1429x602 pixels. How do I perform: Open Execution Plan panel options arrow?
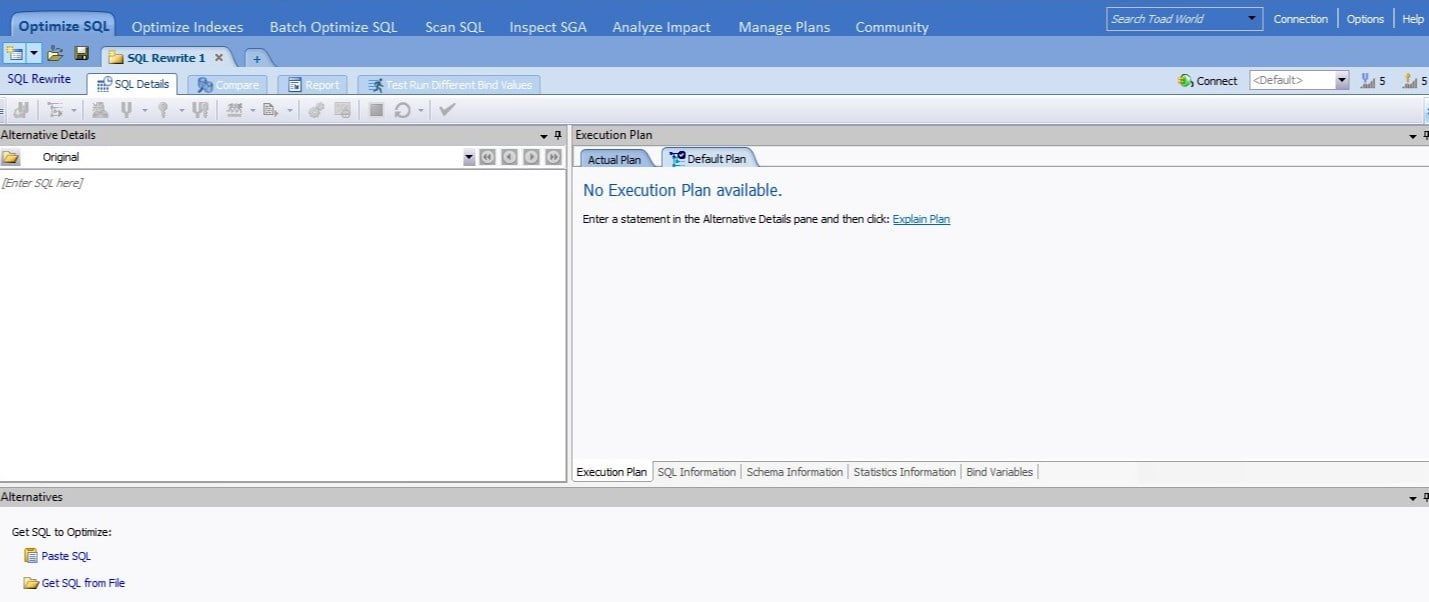(x=1413, y=135)
